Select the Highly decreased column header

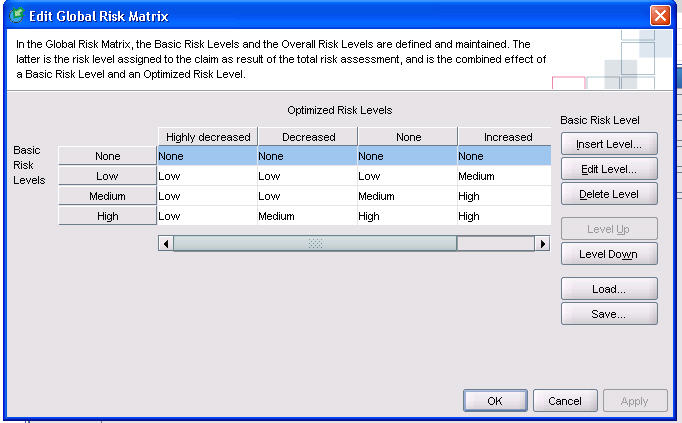(208, 137)
